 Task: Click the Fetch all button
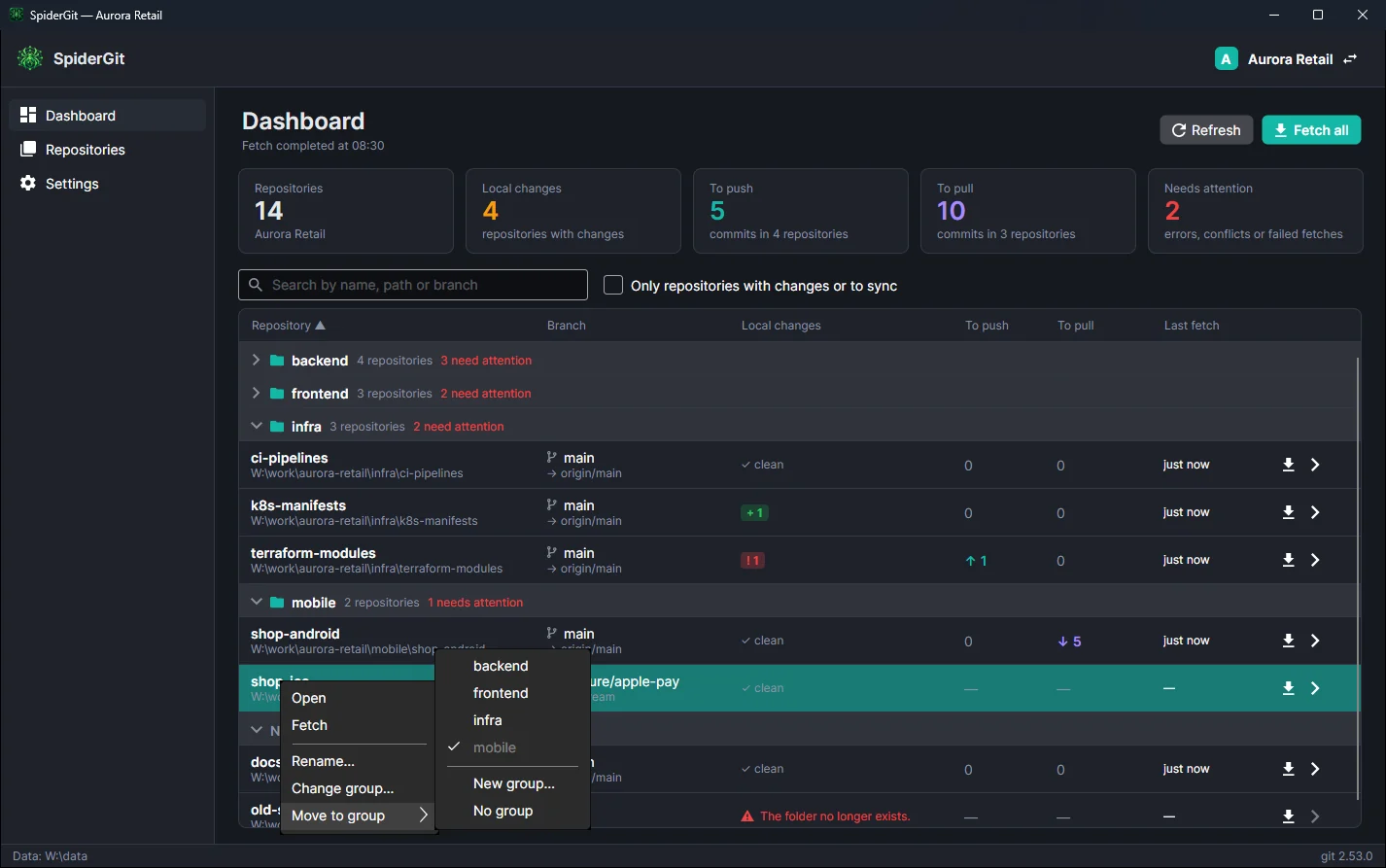click(x=1311, y=130)
